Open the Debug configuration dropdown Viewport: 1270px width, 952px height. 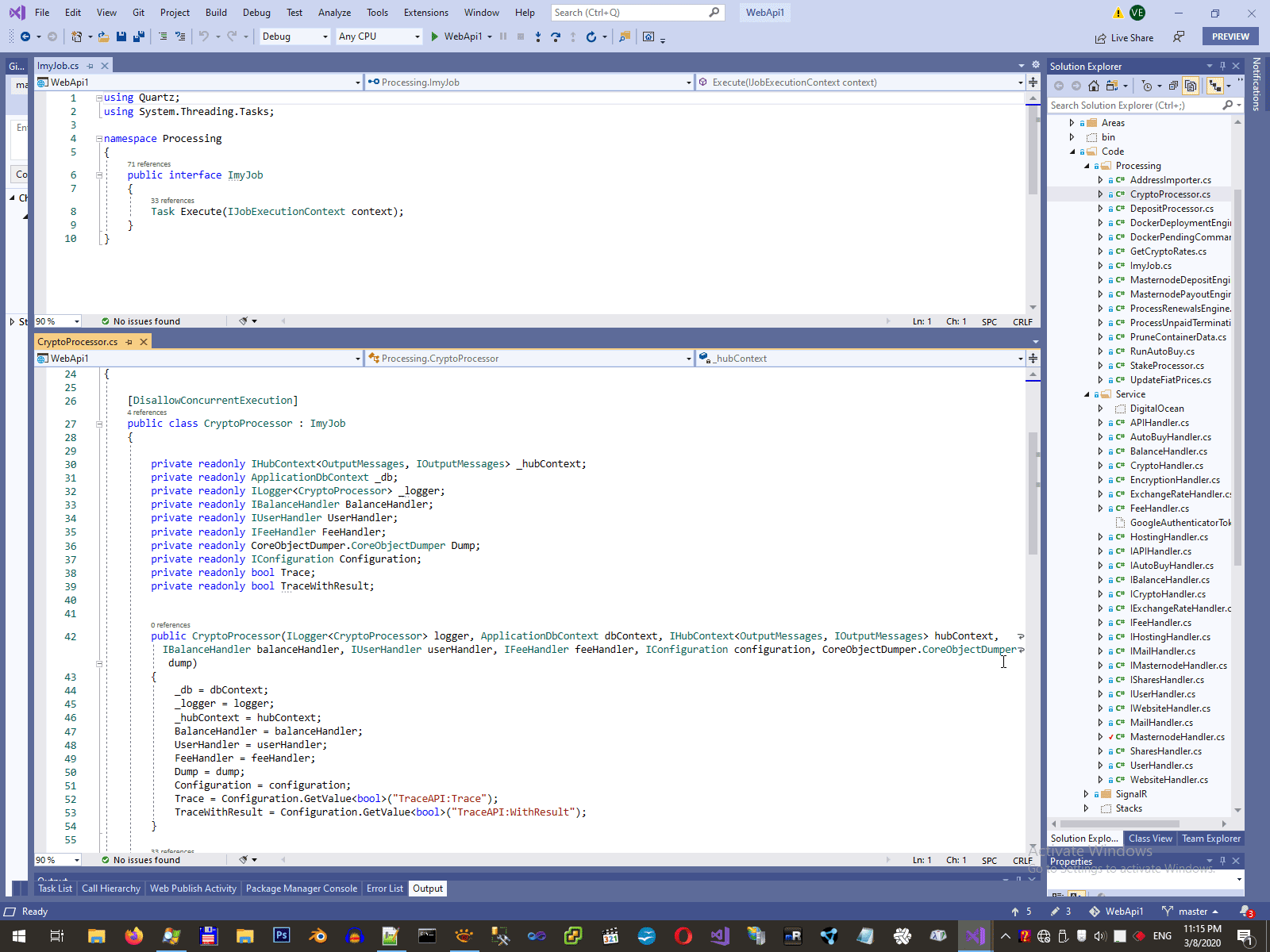(x=294, y=36)
